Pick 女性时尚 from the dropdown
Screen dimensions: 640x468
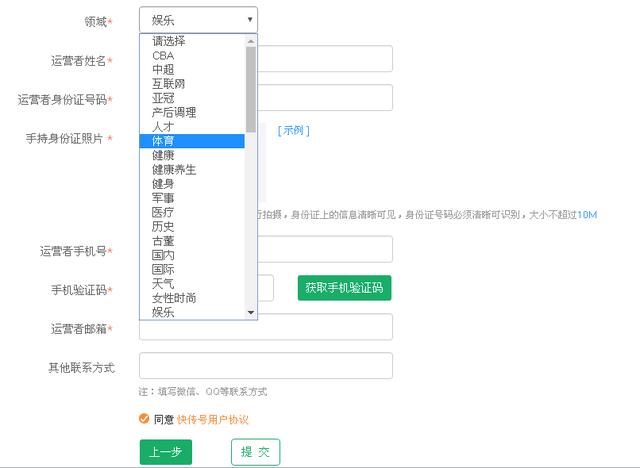click(174, 298)
